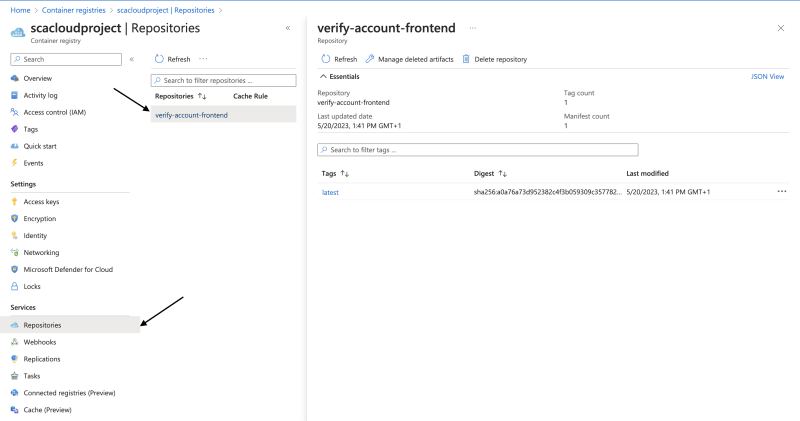Click the Identity icon

pos(14,235)
